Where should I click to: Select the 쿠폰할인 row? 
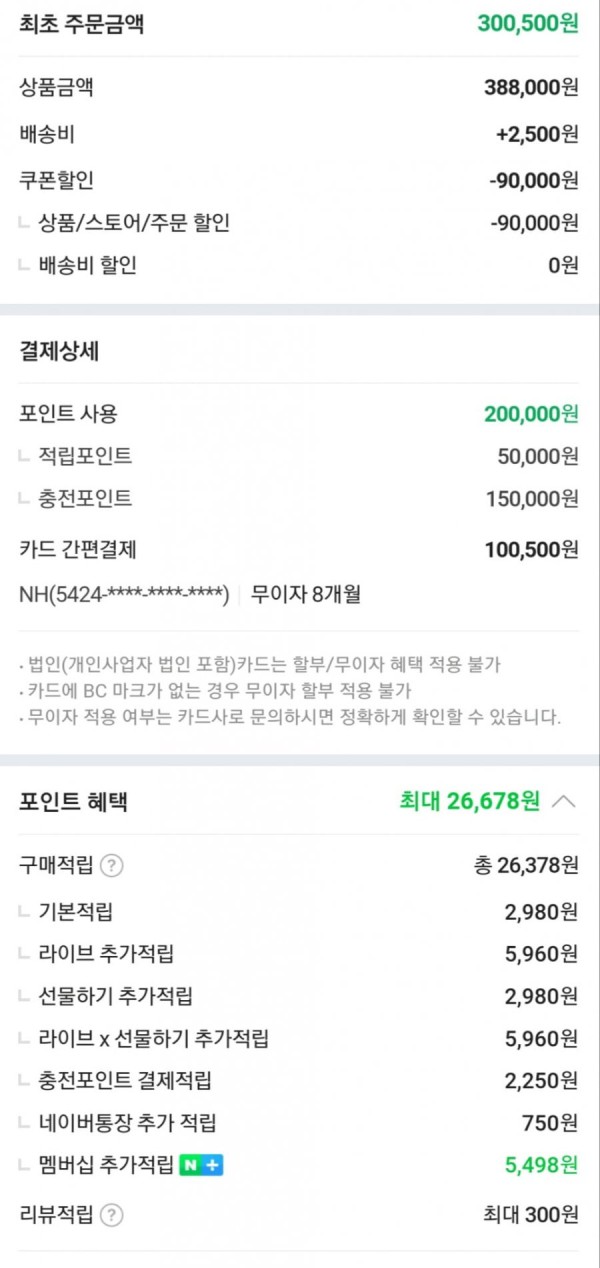tap(299, 181)
